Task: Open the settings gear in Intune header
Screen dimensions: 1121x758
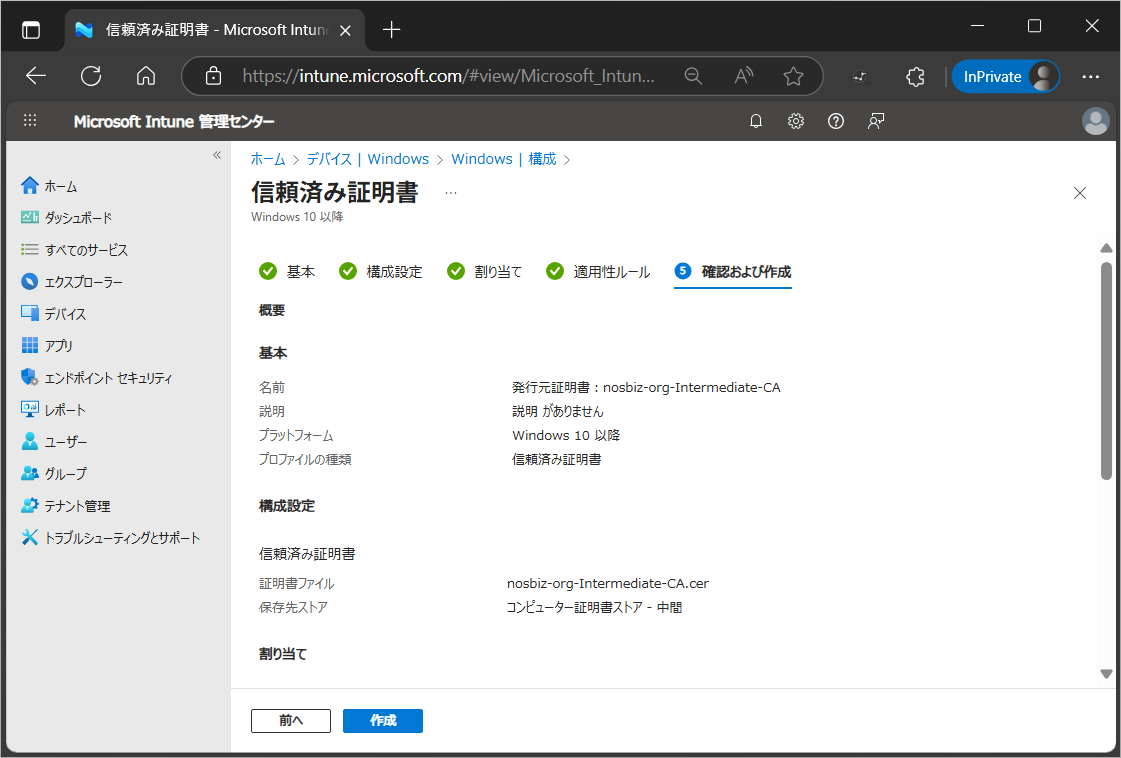Action: coord(796,121)
